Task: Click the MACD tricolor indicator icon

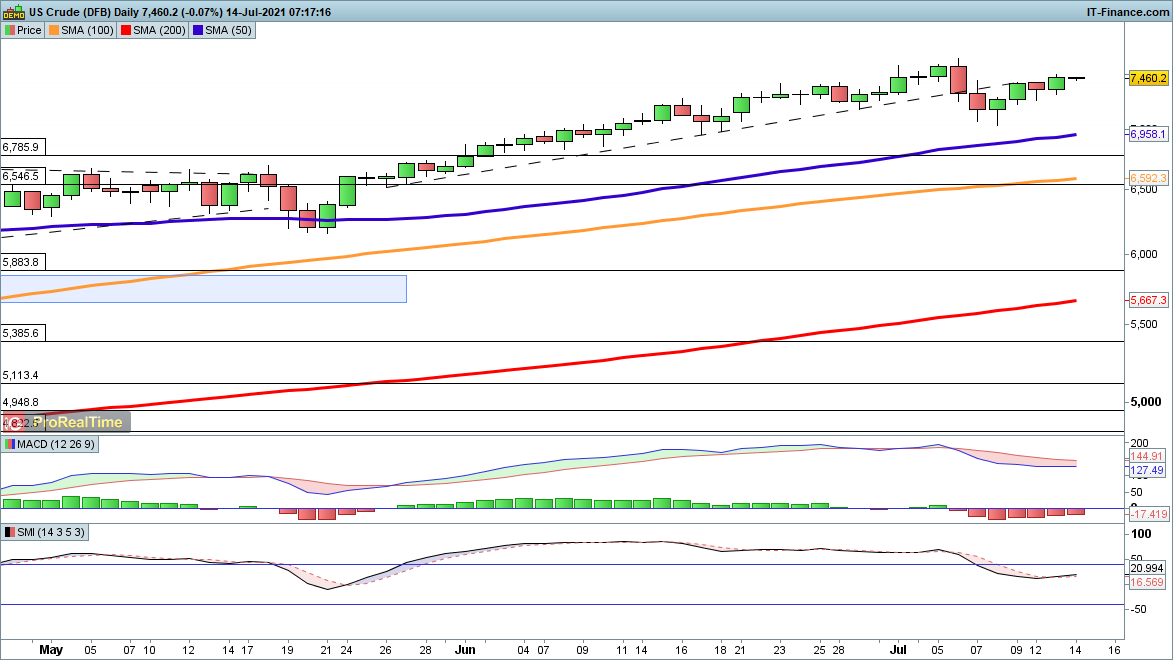Action: point(10,444)
